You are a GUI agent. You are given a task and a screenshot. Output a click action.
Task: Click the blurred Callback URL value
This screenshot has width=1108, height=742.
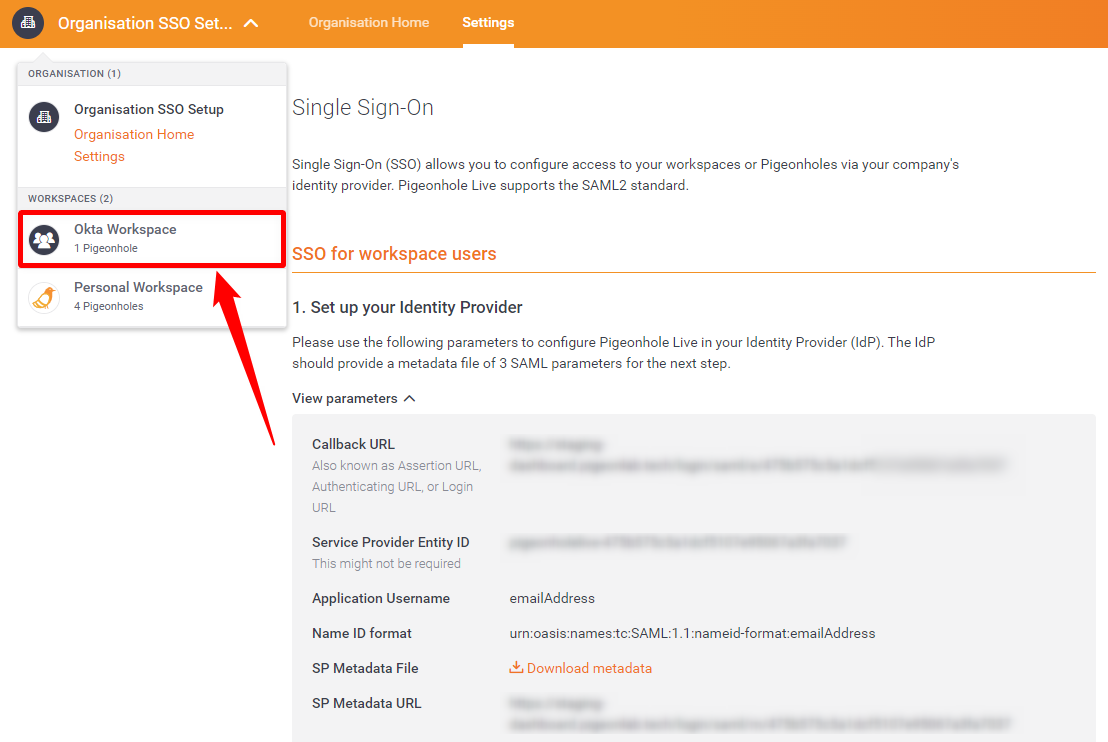click(756, 454)
